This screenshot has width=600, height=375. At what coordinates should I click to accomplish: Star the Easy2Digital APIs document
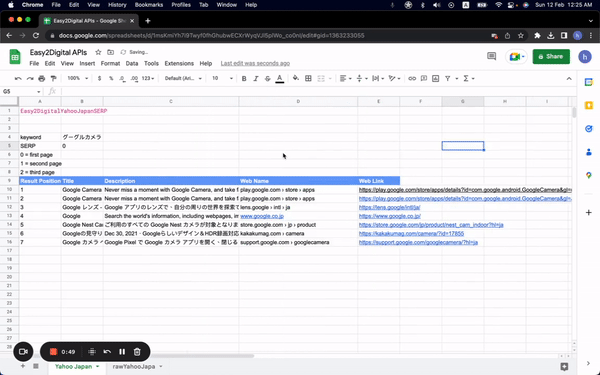pyautogui.click(x=98, y=52)
